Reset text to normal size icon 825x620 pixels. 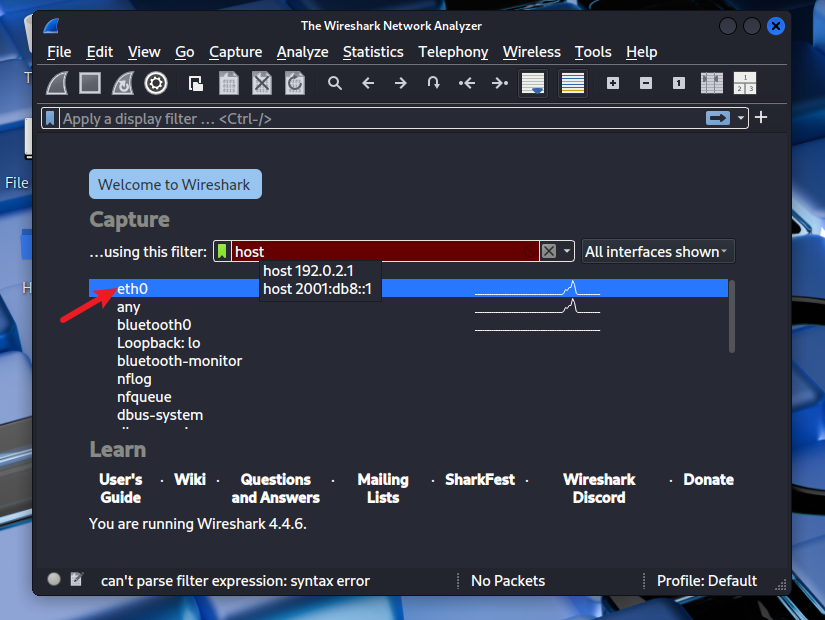click(x=679, y=83)
